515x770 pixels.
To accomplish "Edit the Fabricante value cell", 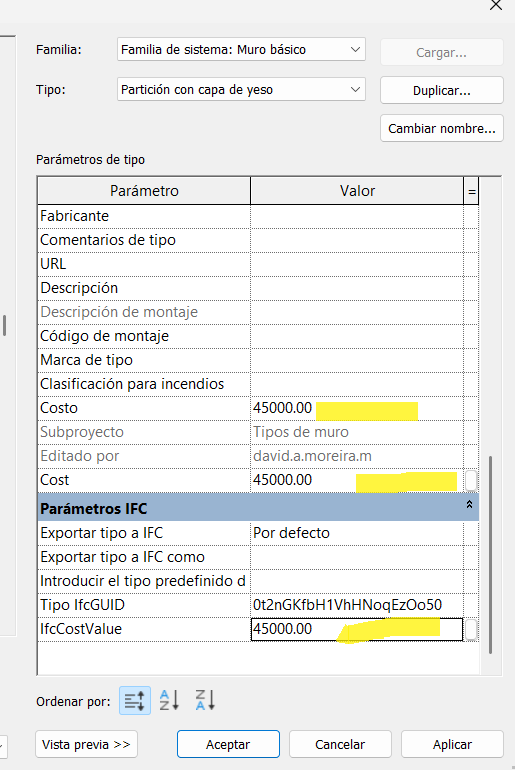I will coord(357,216).
